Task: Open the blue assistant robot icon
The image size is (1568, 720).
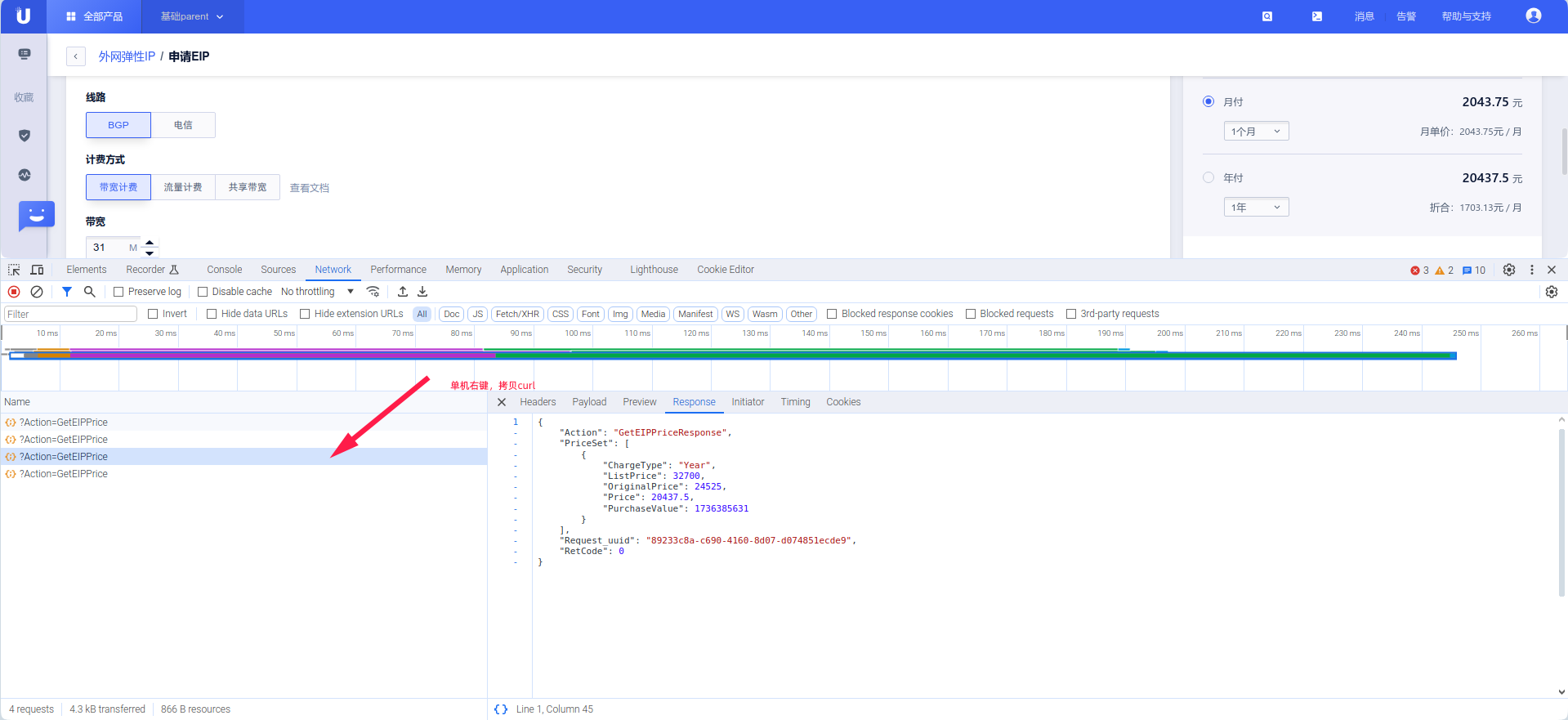Action: coord(36,217)
